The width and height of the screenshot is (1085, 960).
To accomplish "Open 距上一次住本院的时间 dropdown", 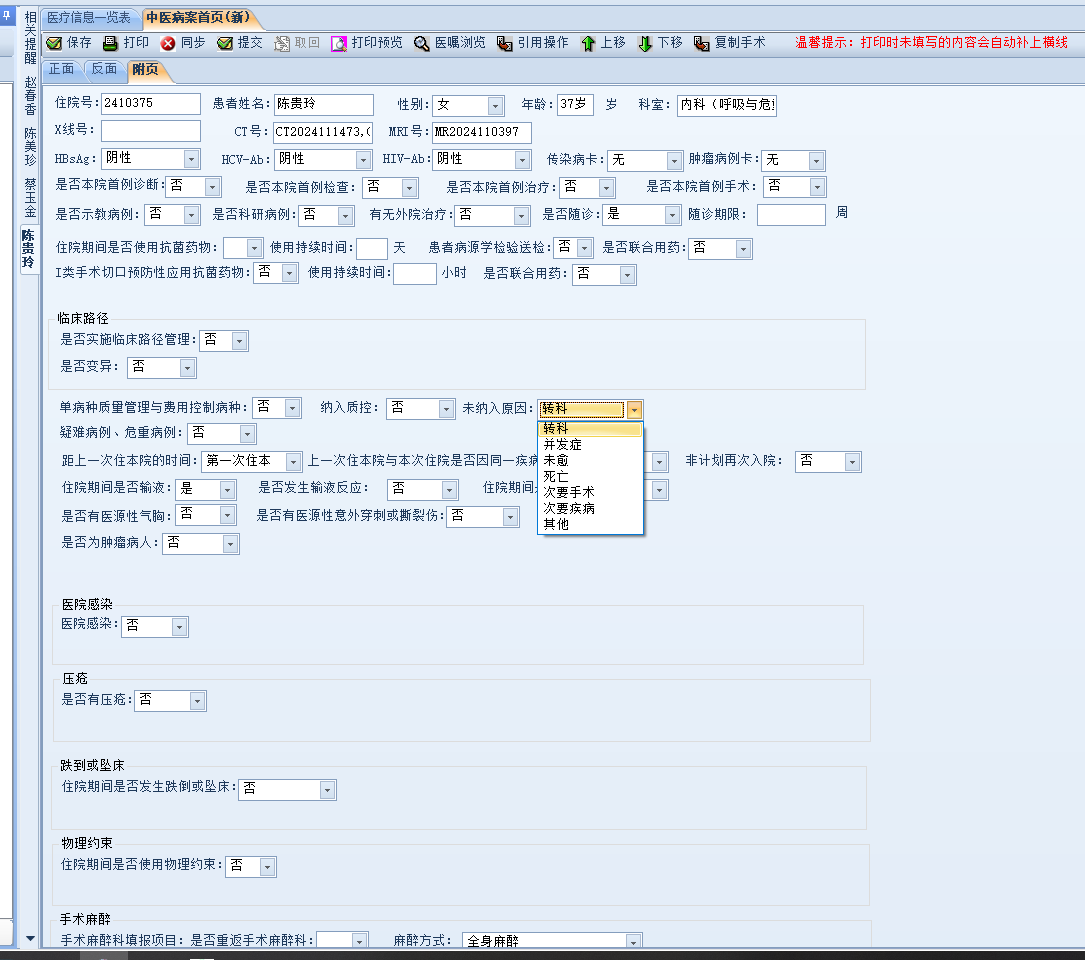I will tap(293, 462).
